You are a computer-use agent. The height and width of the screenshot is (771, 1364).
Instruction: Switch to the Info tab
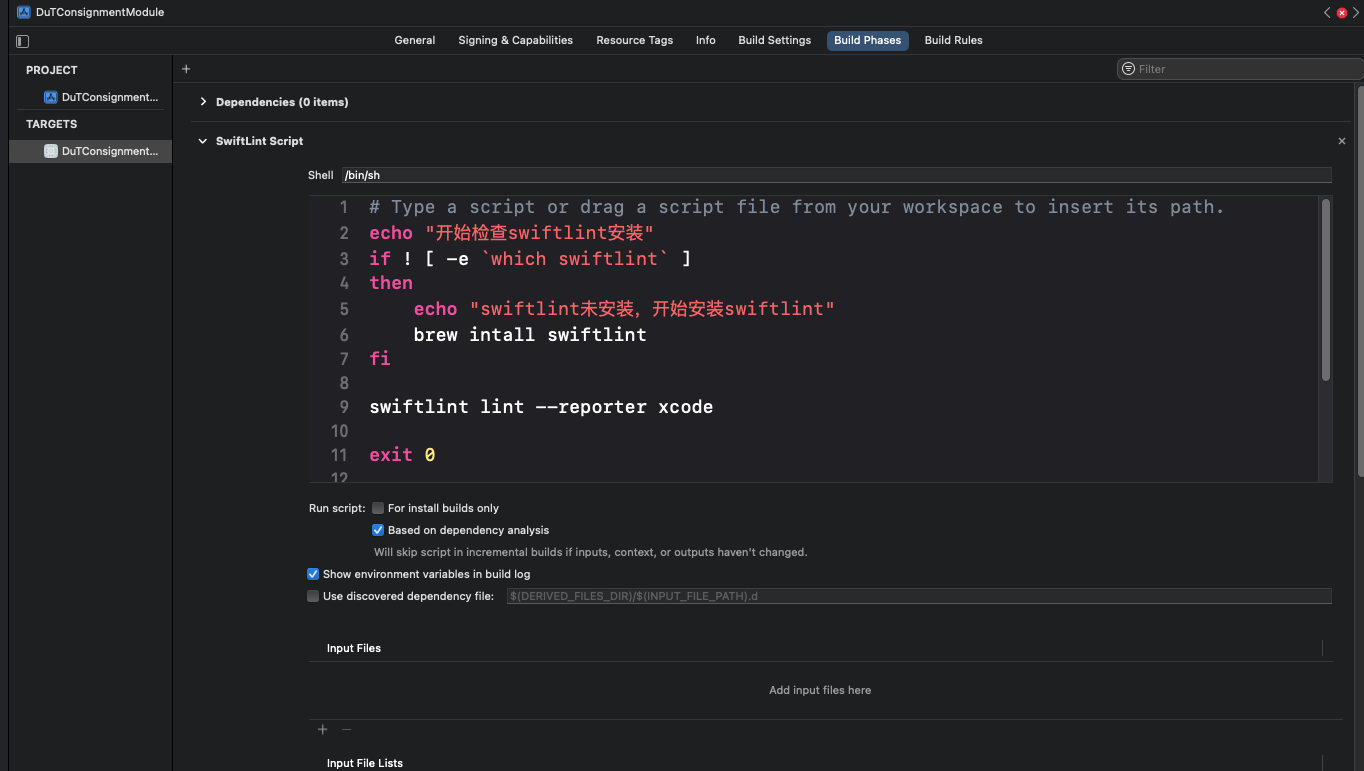pyautogui.click(x=706, y=40)
